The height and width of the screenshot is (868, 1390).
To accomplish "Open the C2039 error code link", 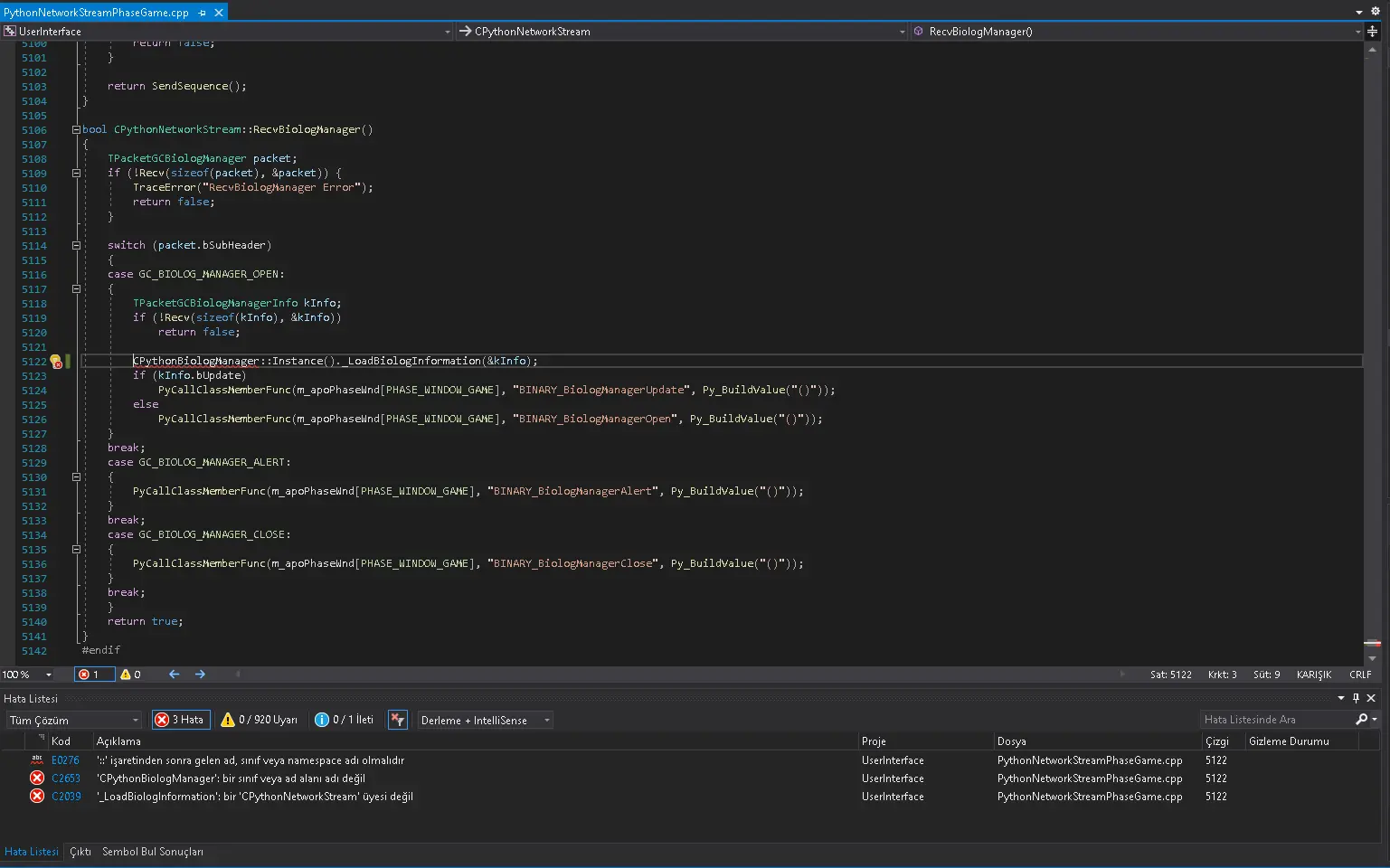I will pyautogui.click(x=66, y=797).
